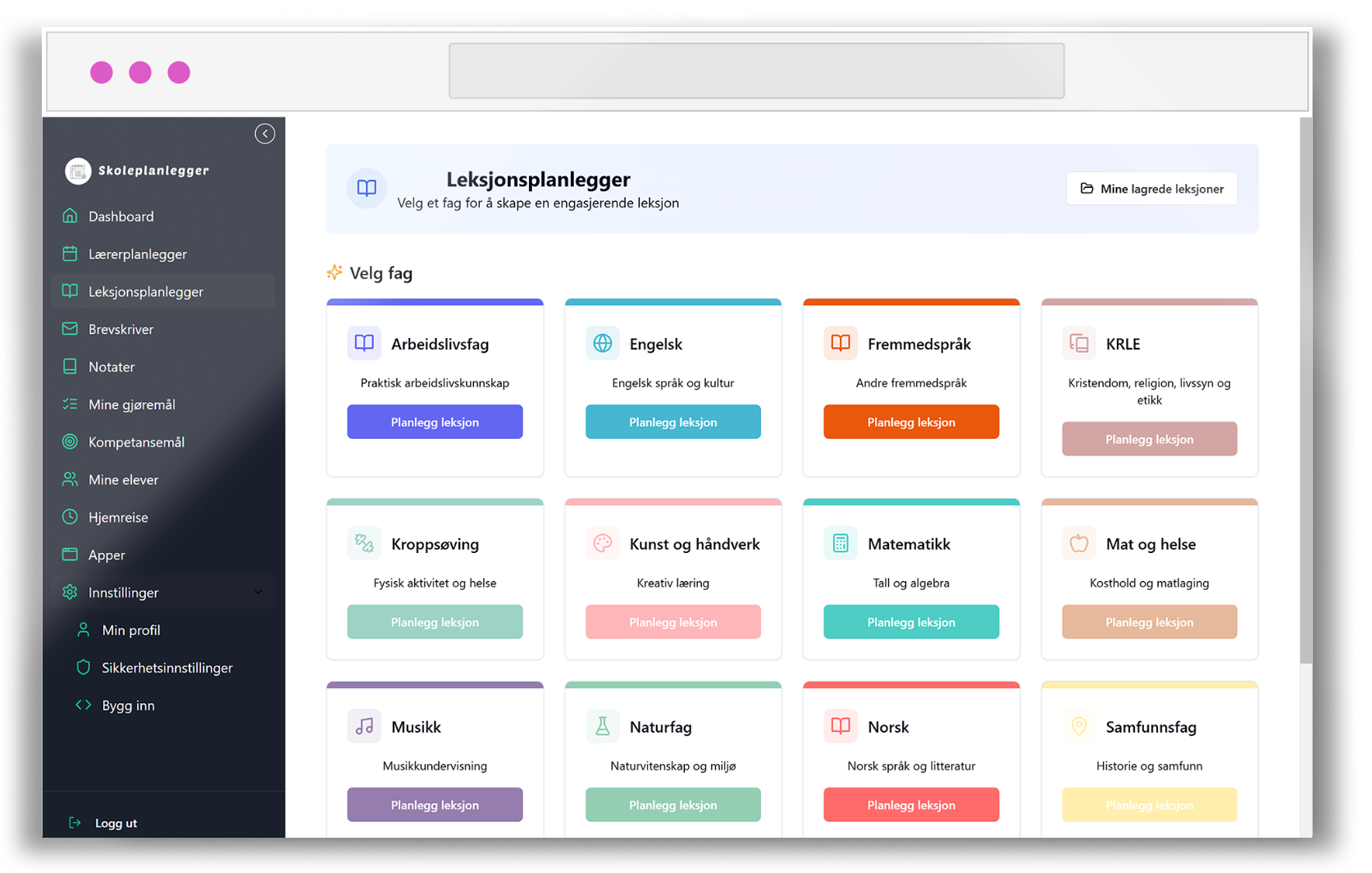The height and width of the screenshot is (873, 1372).
Task: Click the palette icon for Kunst og håndverk
Action: (603, 543)
